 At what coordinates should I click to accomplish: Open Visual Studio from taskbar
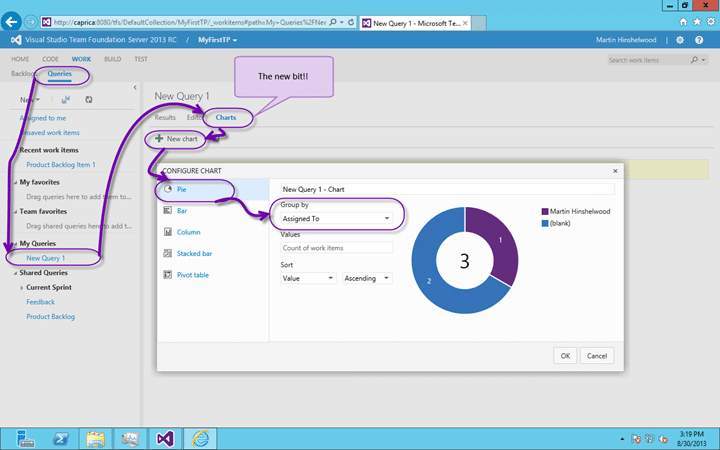tap(165, 439)
